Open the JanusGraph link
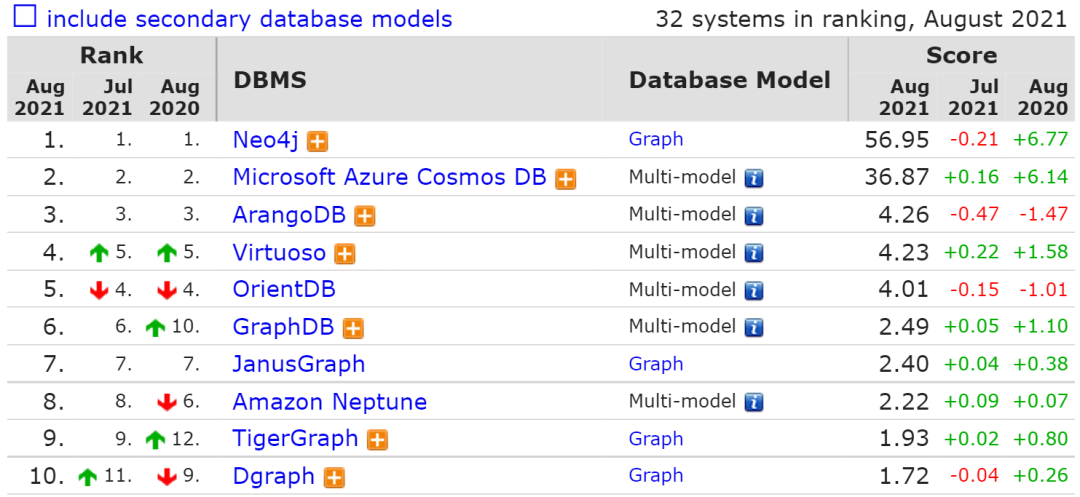Viewport: 1080px width, 497px height. click(x=299, y=364)
